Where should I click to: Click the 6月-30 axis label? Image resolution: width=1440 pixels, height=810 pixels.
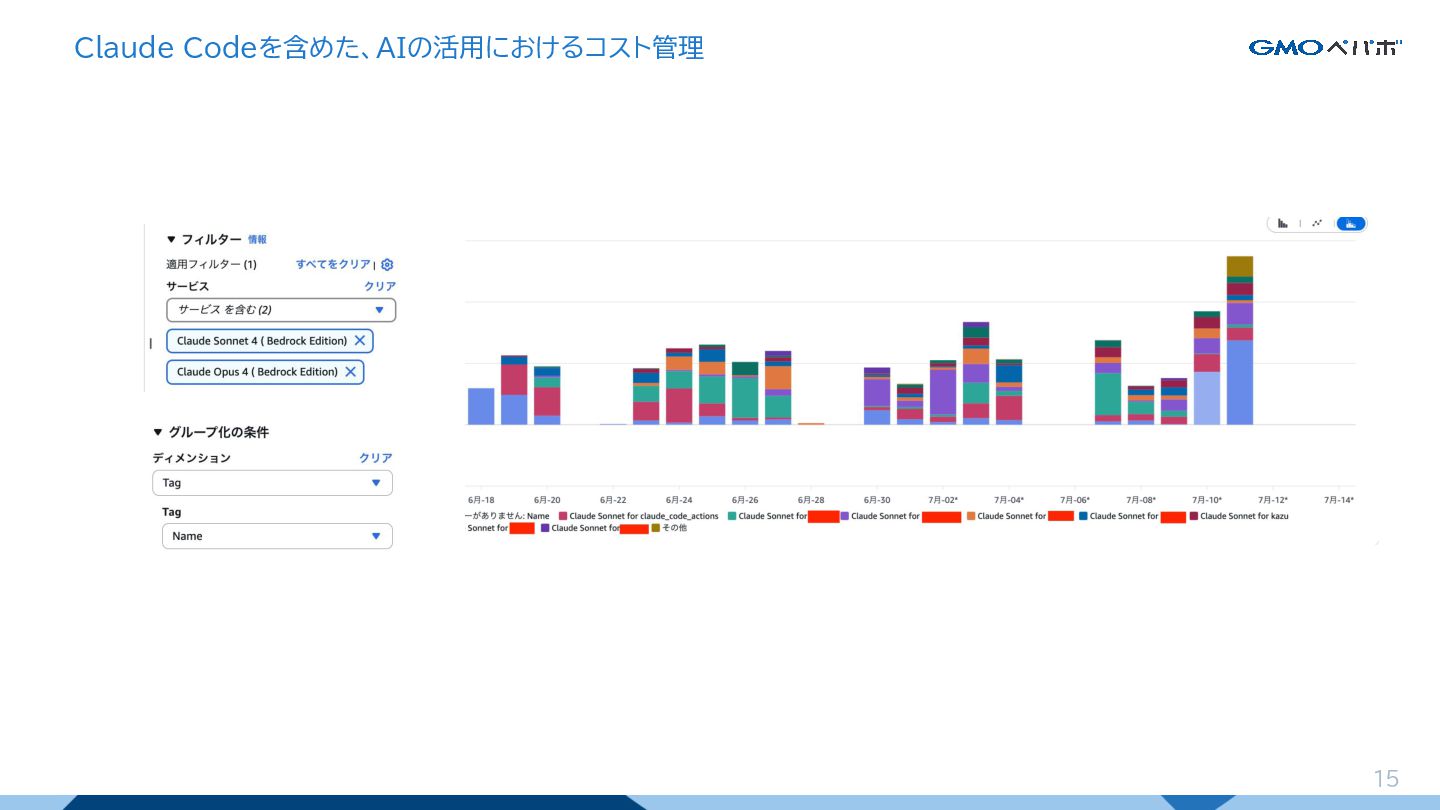(876, 500)
